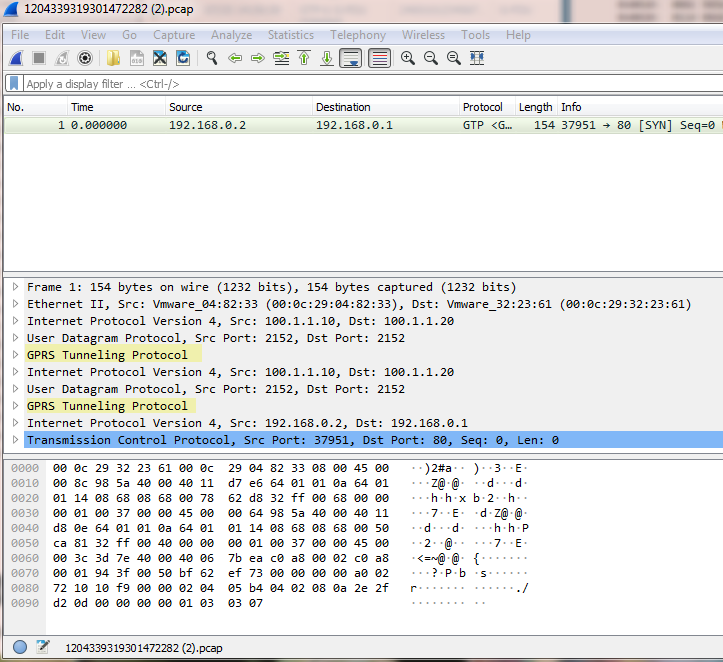Click the Resize columns to fit icon
723x662 pixels.
coord(477,59)
